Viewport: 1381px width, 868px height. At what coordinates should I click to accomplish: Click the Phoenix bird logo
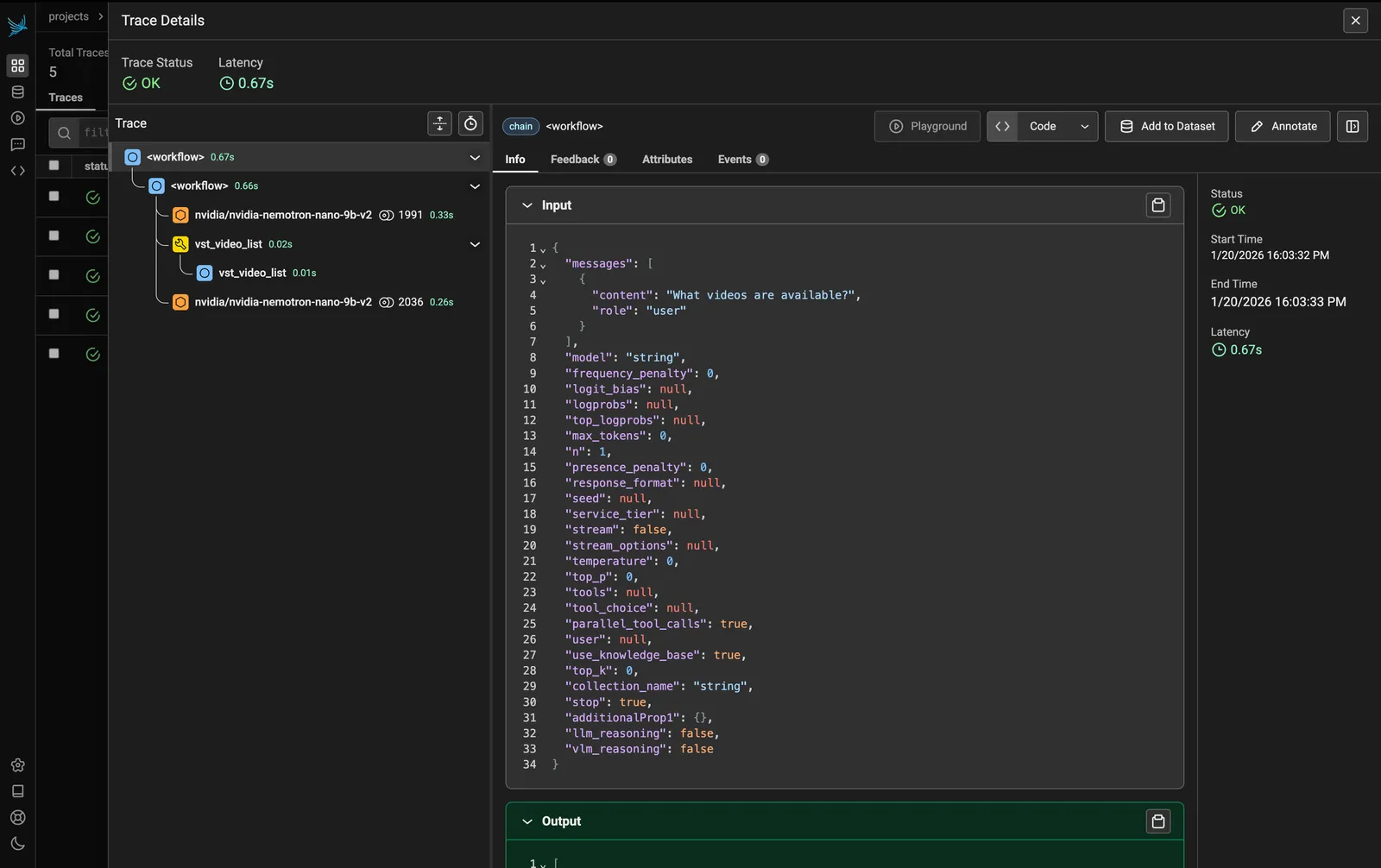click(17, 25)
